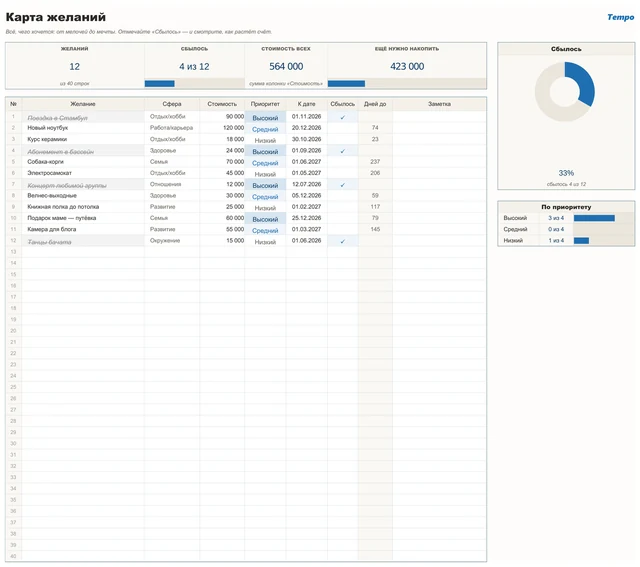Select the total cost value 564 000

[x=286, y=67]
